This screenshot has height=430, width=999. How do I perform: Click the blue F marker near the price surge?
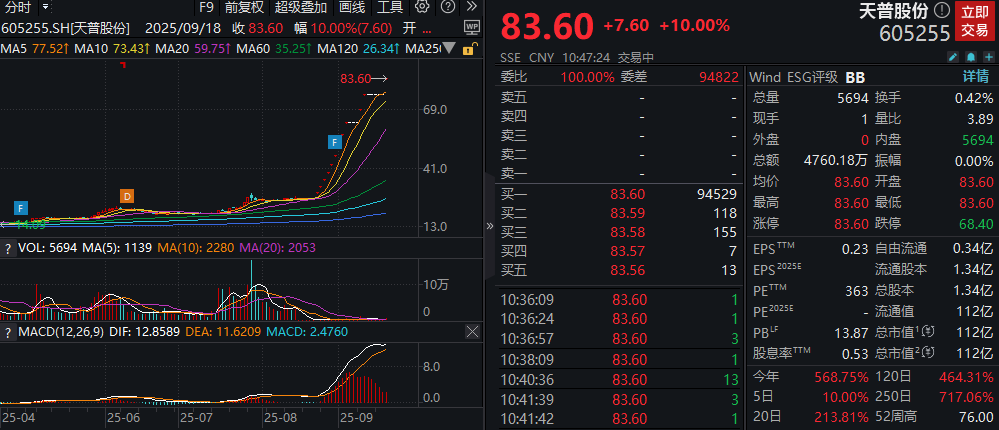(335, 141)
